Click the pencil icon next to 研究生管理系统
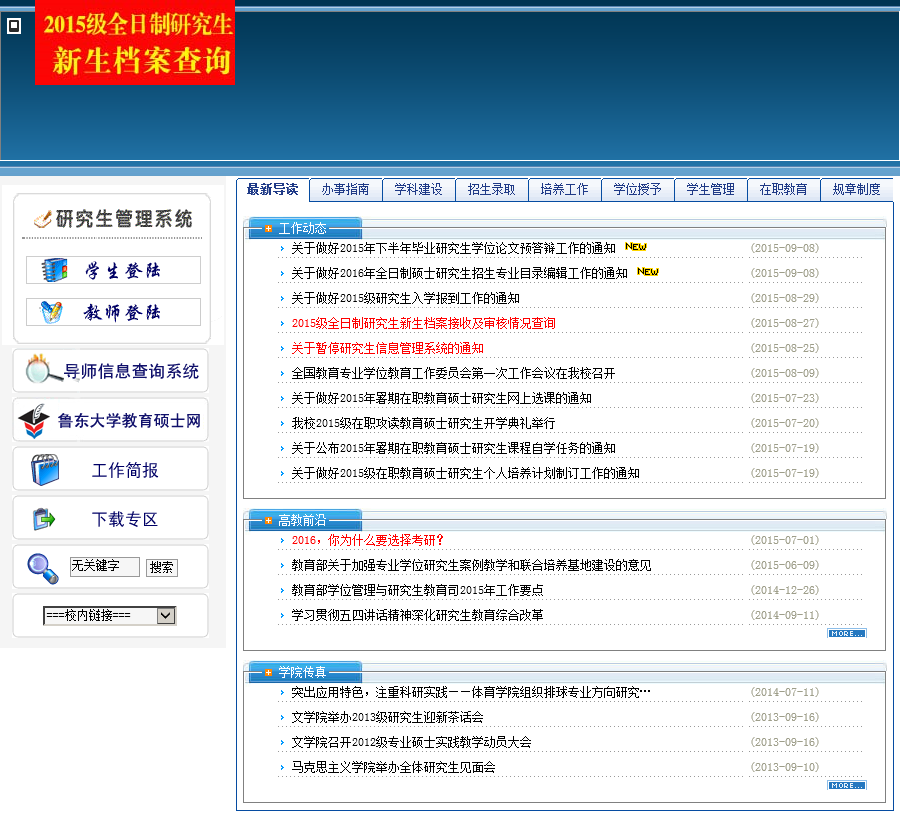This screenshot has width=900, height=818. pos(42,219)
